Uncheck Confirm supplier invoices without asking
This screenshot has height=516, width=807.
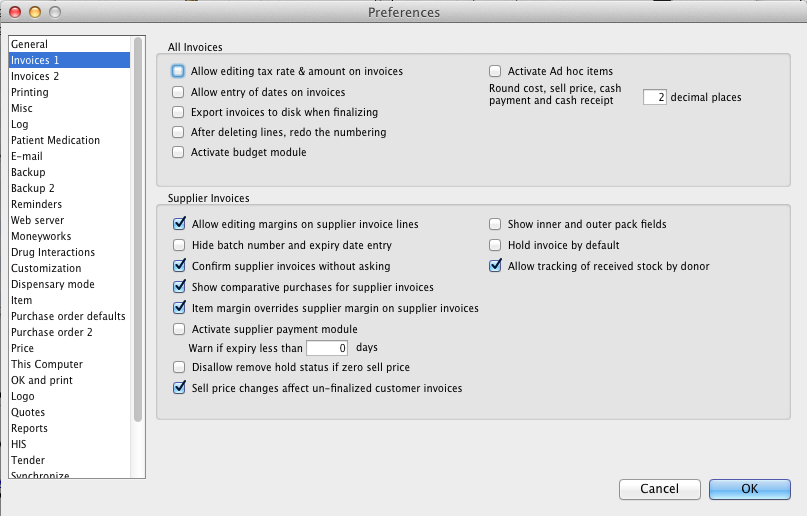tap(179, 267)
